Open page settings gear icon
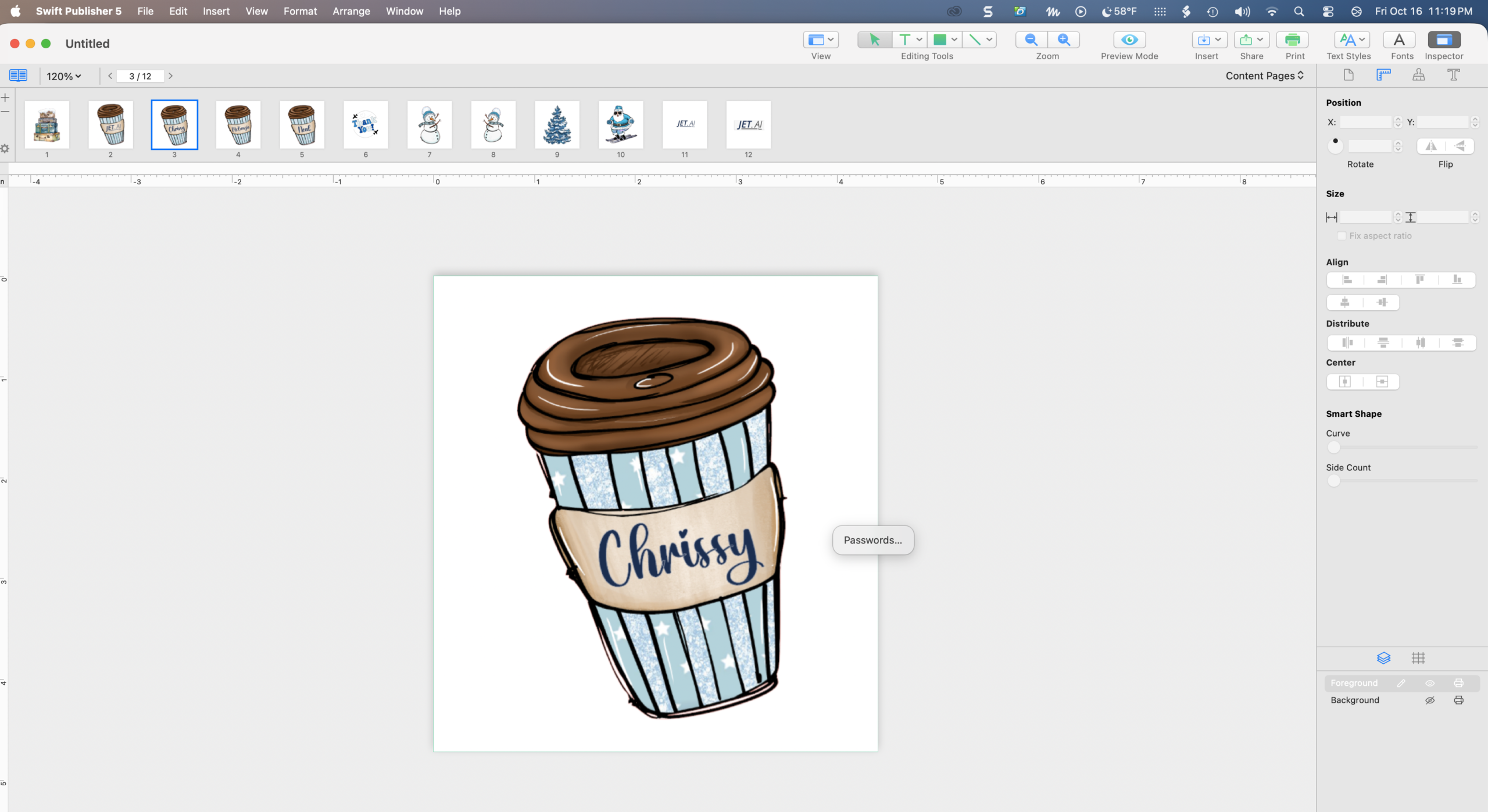 [x=5, y=149]
